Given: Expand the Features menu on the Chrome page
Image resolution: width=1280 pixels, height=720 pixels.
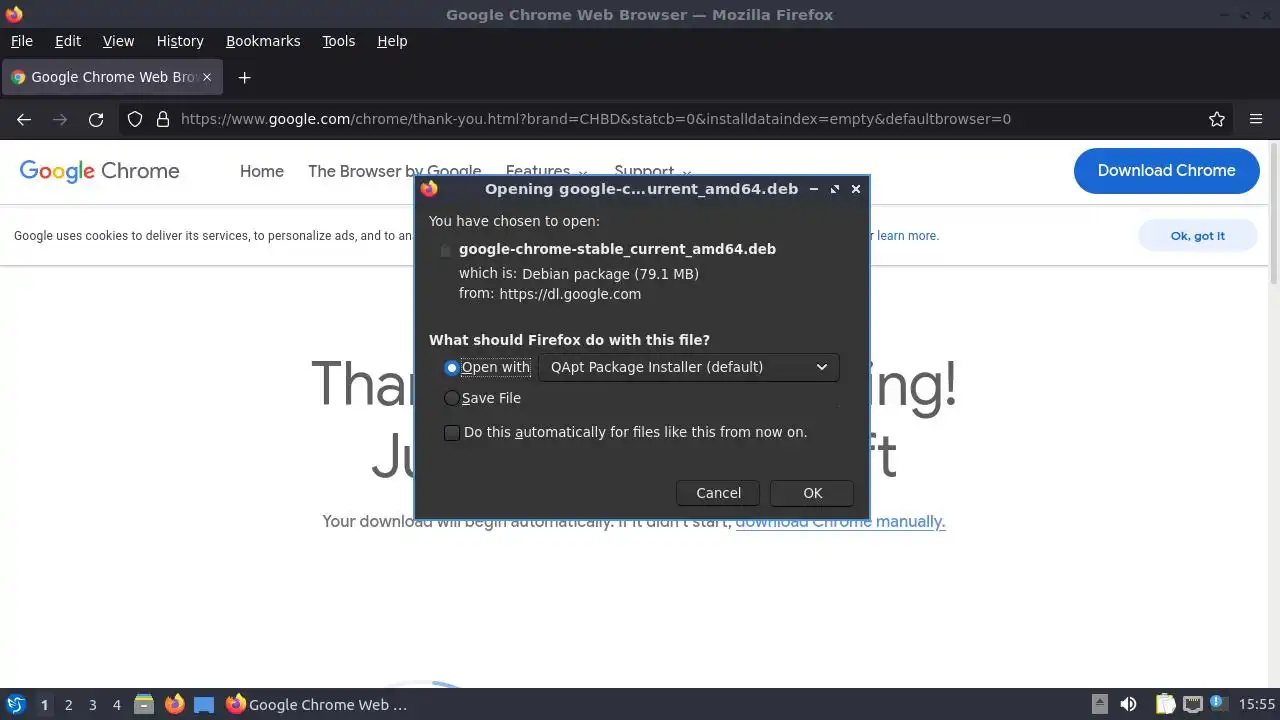Looking at the screenshot, I should [547, 171].
